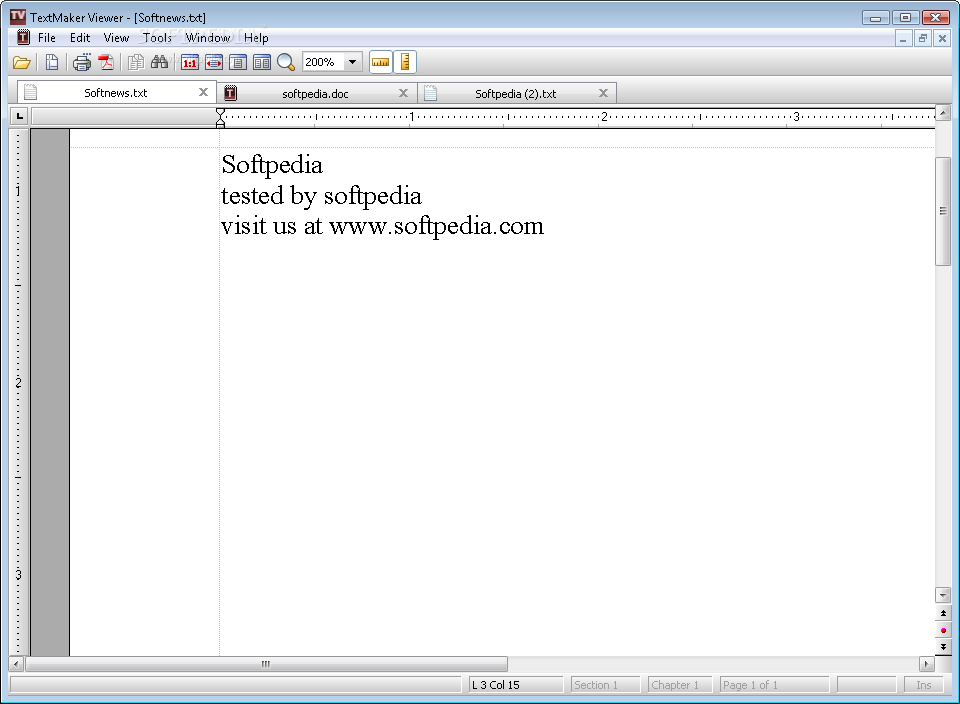Click the 200% zoom input field
This screenshot has width=960, height=704.
coord(323,62)
